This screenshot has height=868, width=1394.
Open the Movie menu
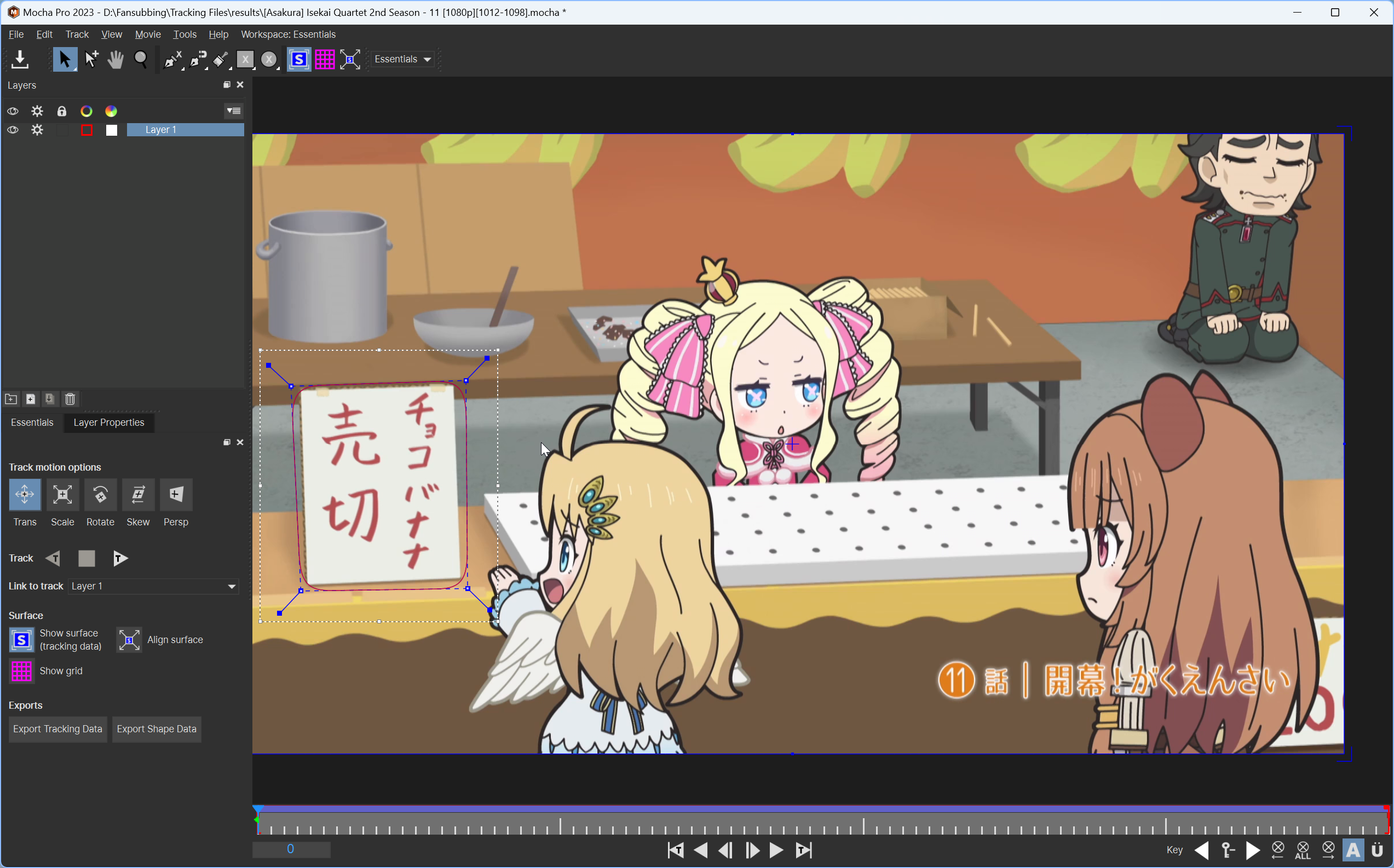coord(147,34)
